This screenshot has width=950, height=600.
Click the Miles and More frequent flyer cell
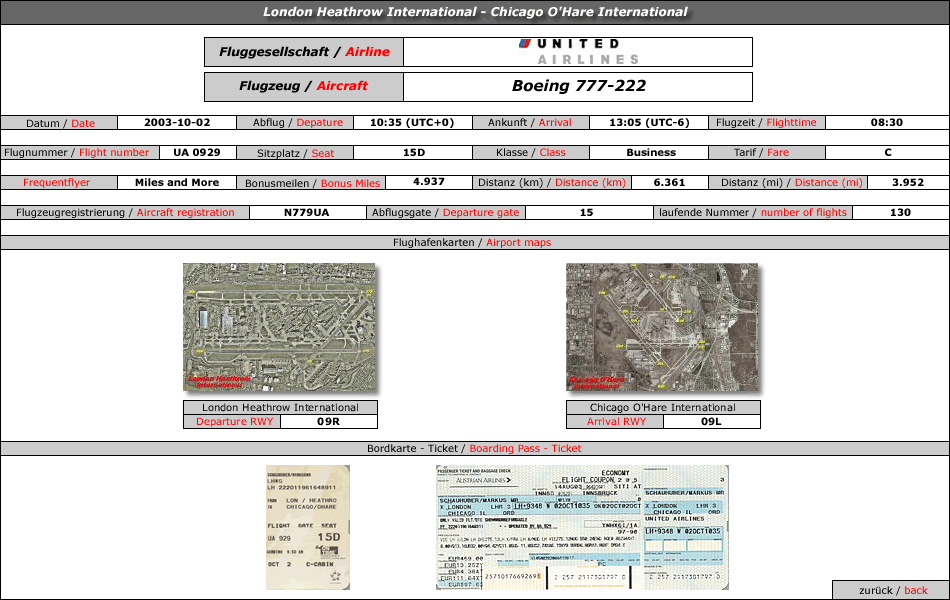tap(177, 183)
